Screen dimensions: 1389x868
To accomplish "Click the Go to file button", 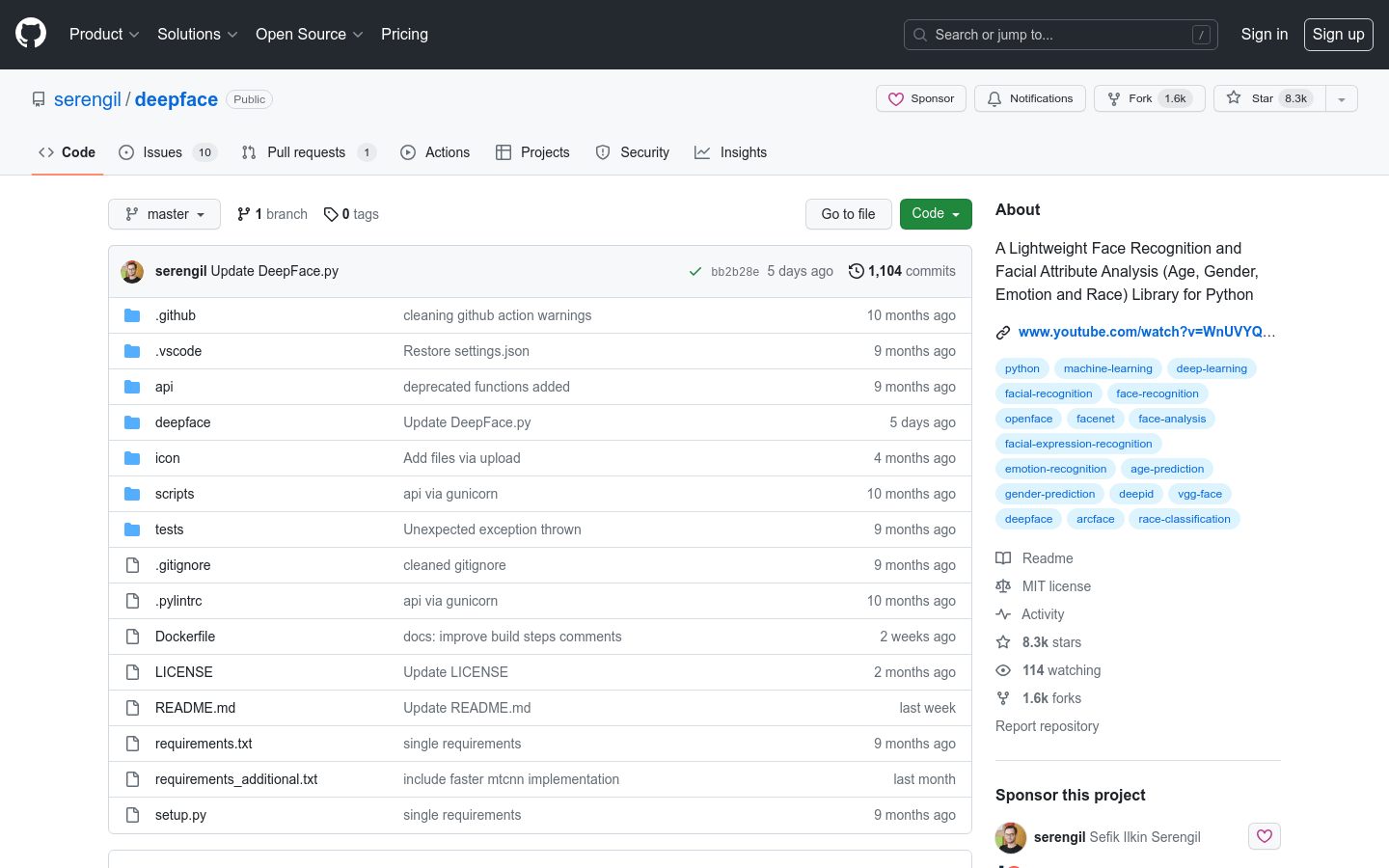I will [848, 214].
